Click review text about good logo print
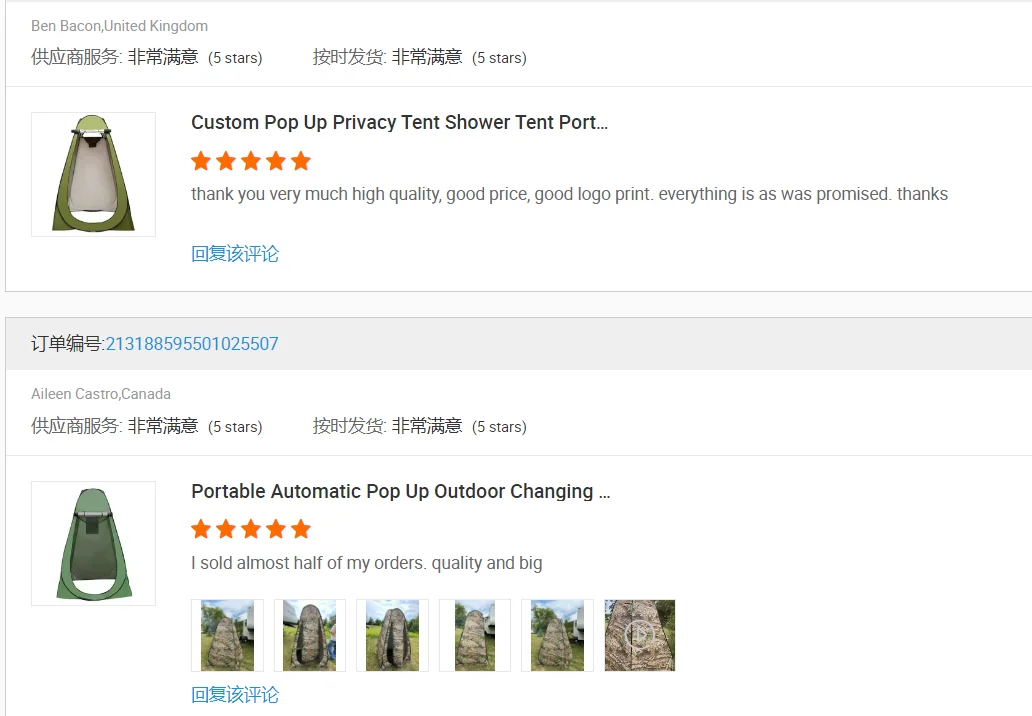Viewport: 1032px width, 716px height. click(x=569, y=194)
